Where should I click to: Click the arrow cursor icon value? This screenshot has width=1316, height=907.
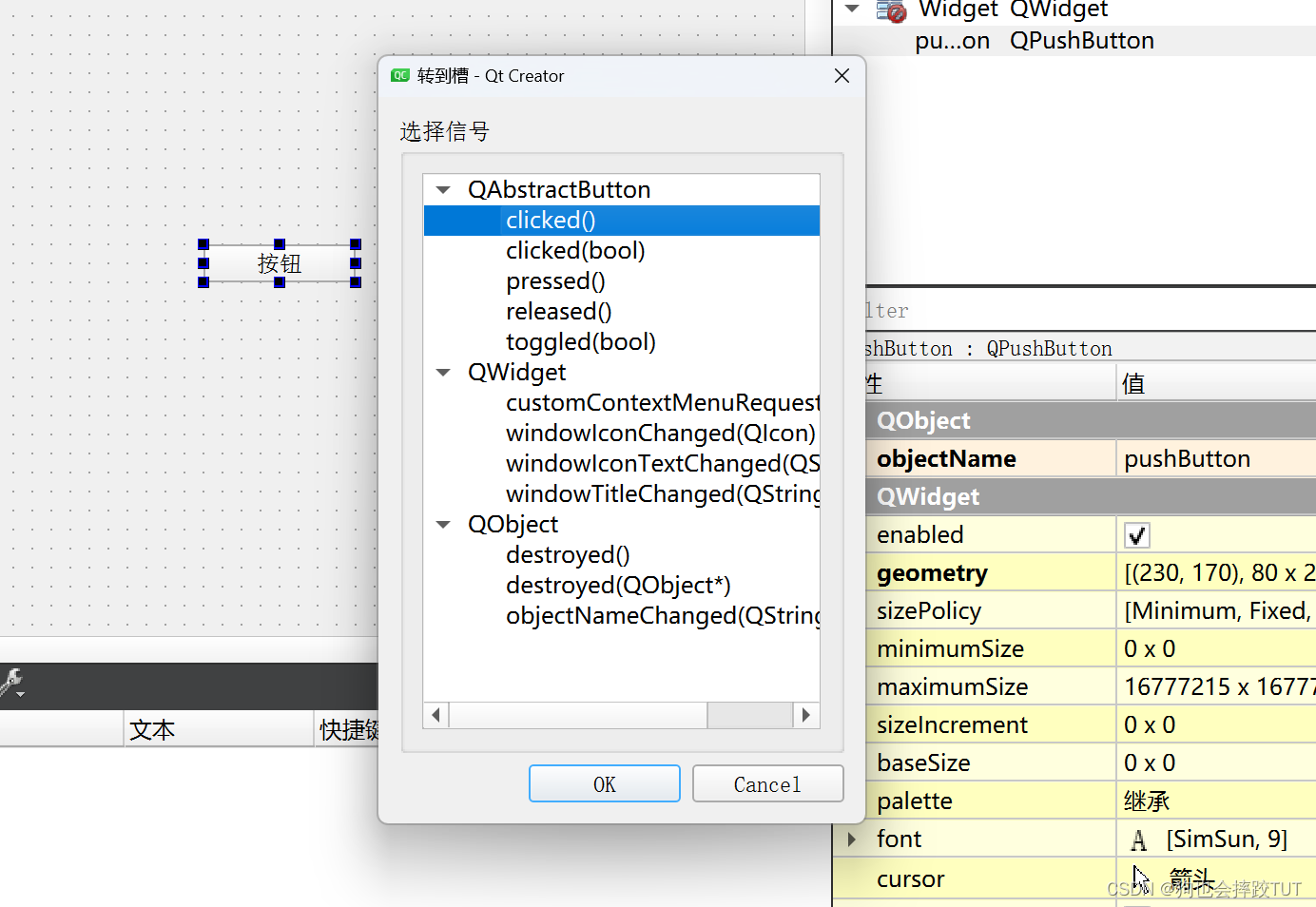click(x=1141, y=878)
